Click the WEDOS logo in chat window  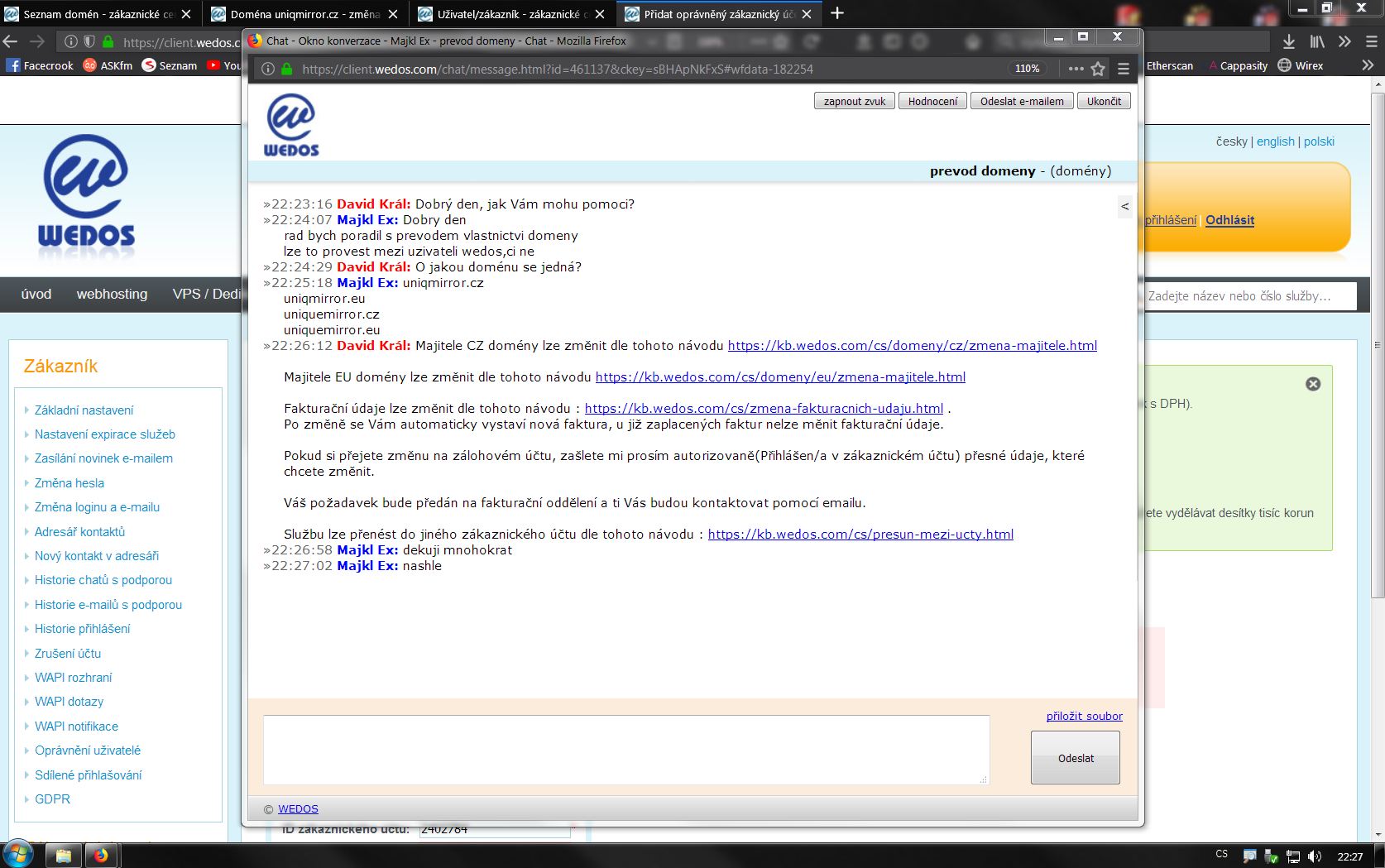(291, 125)
